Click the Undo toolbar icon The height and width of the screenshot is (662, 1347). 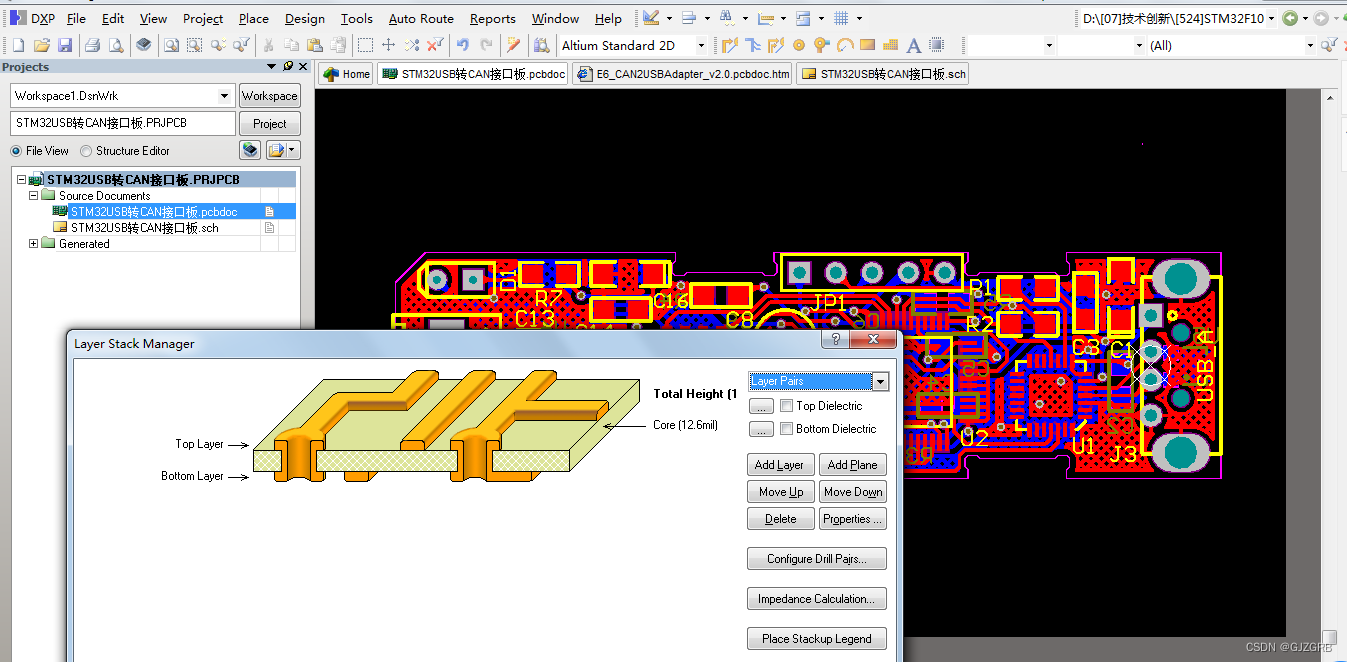462,45
